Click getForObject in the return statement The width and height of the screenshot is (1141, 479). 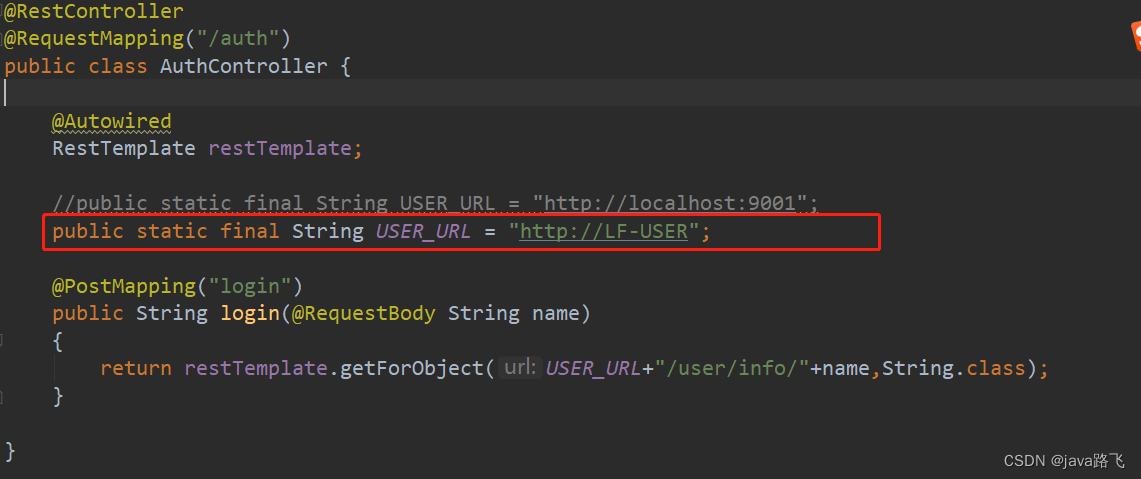point(412,368)
